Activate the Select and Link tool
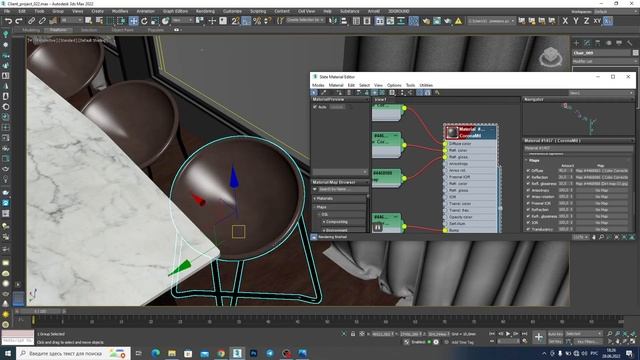The image size is (640, 360). point(31,21)
